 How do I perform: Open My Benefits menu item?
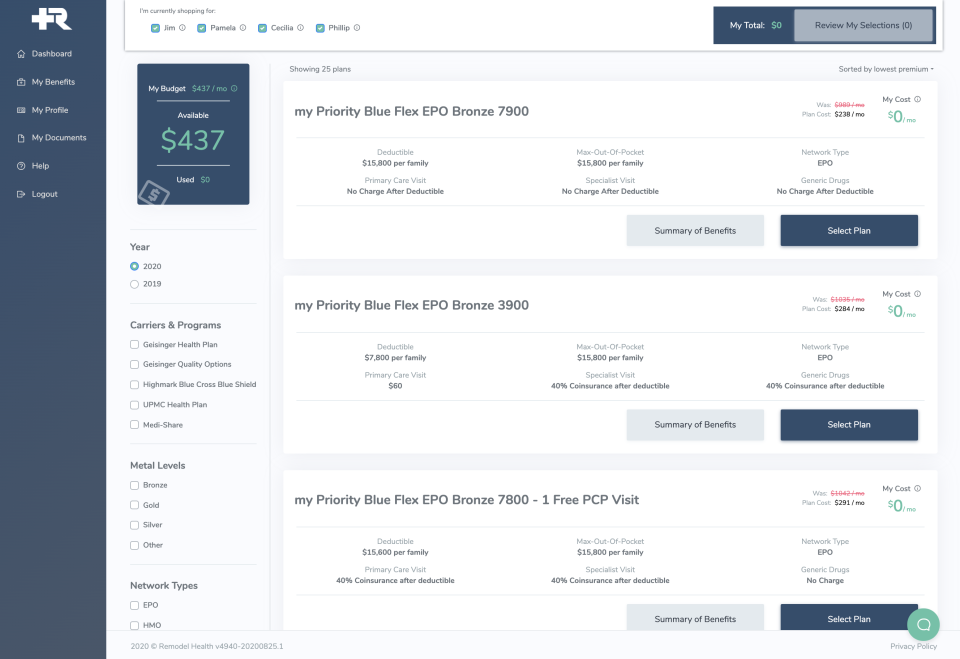[53, 82]
